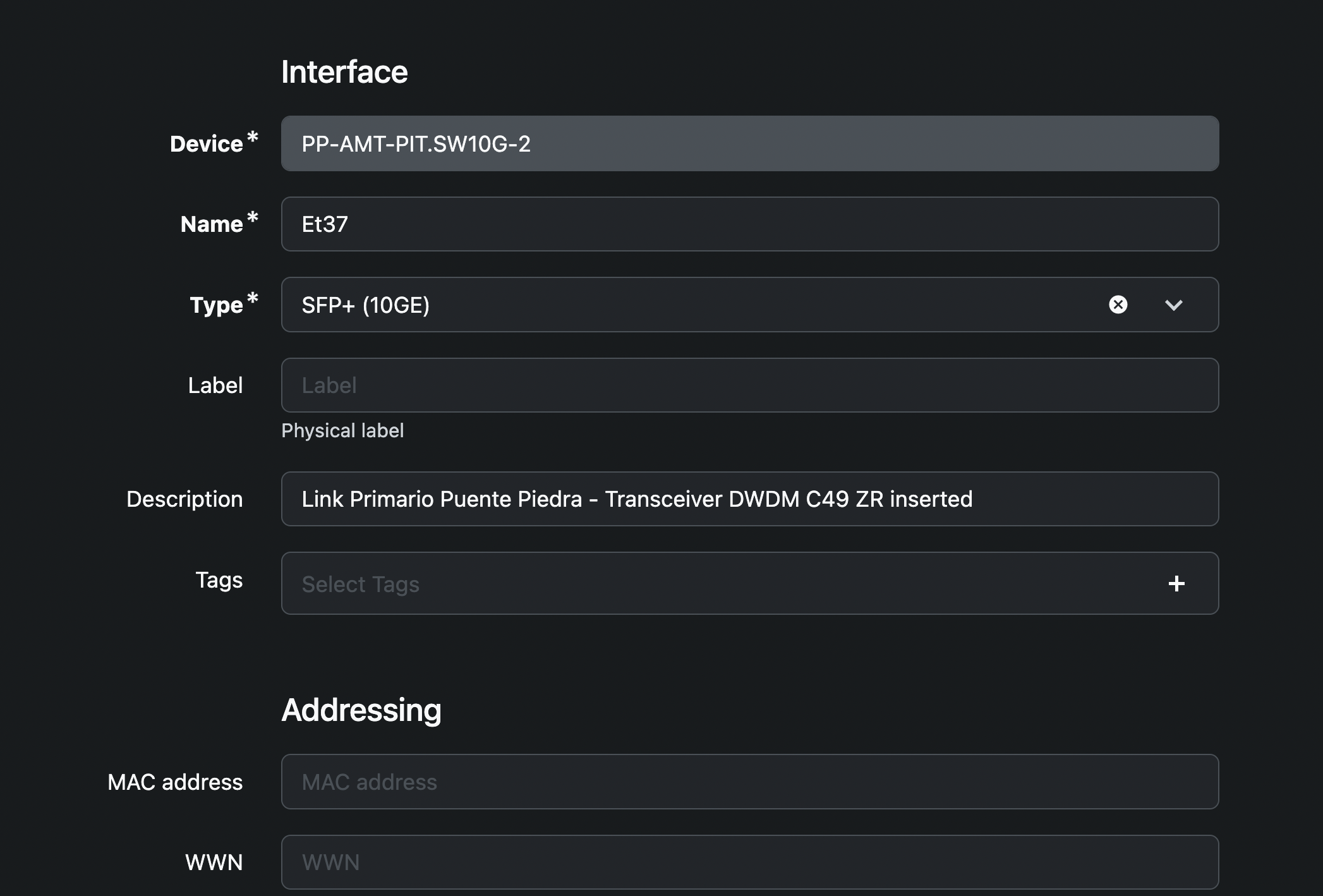Expand the Type dropdown chevron
This screenshot has height=896, width=1323.
[1173, 305]
